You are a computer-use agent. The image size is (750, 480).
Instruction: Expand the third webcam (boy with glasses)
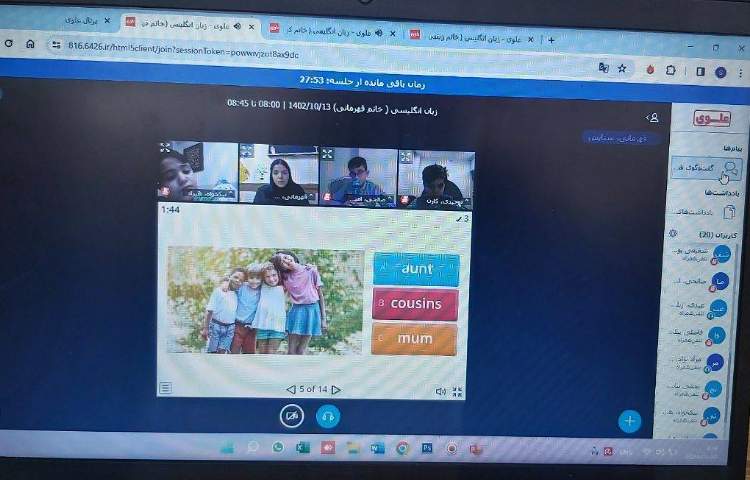coord(327,154)
